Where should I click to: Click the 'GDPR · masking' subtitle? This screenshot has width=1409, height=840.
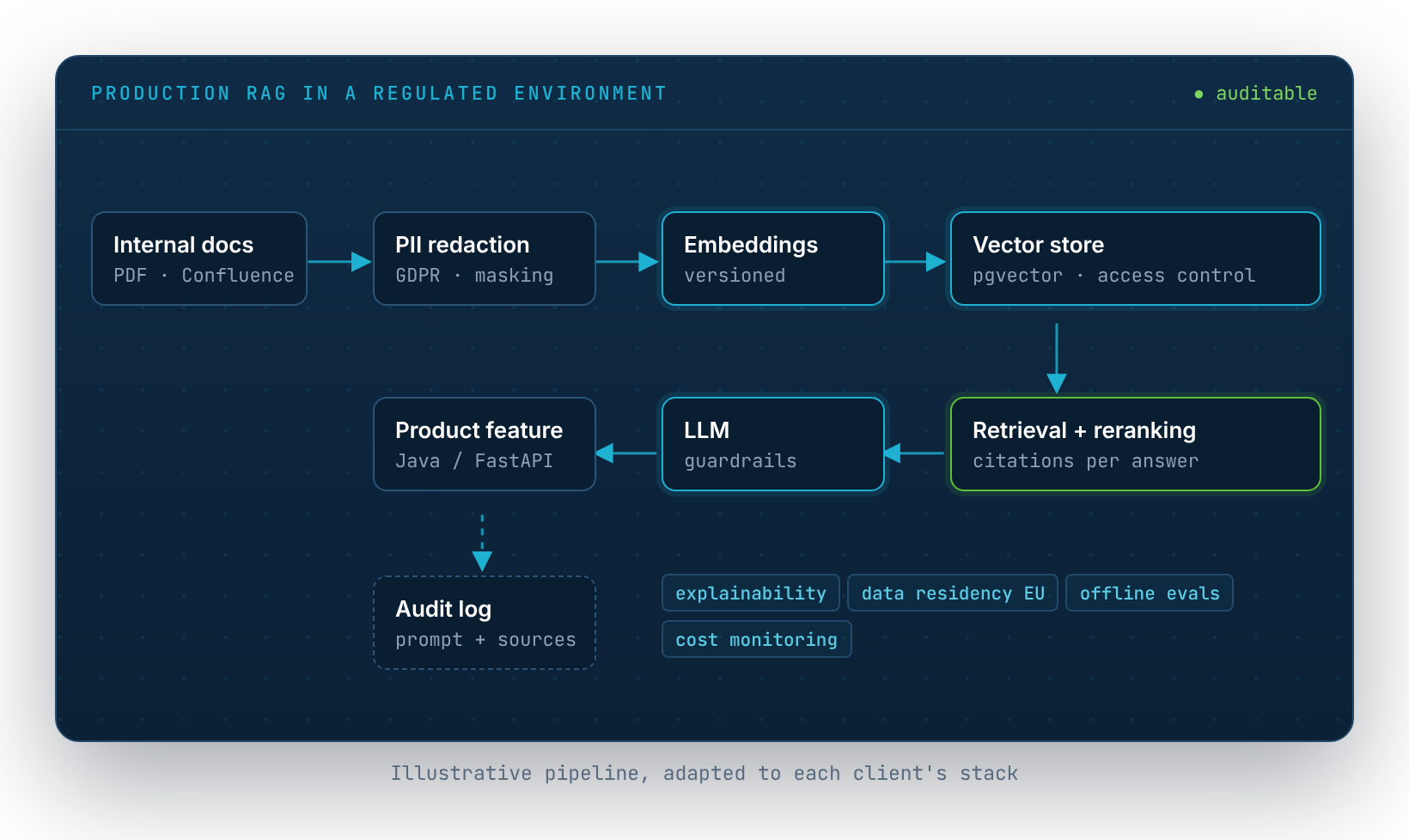(x=474, y=275)
